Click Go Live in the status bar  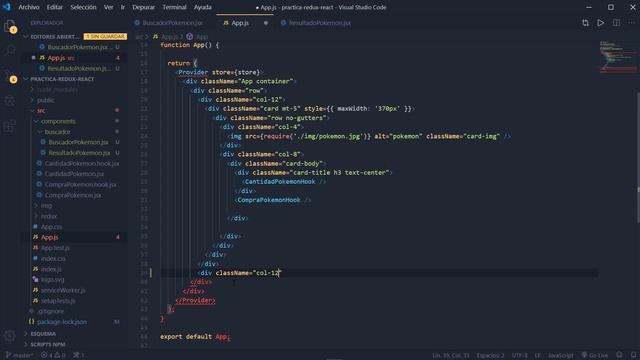595,355
